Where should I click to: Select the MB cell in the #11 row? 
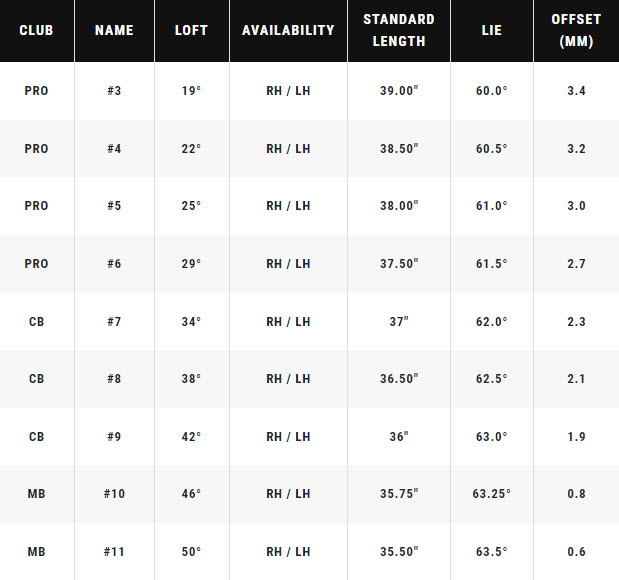(36, 552)
